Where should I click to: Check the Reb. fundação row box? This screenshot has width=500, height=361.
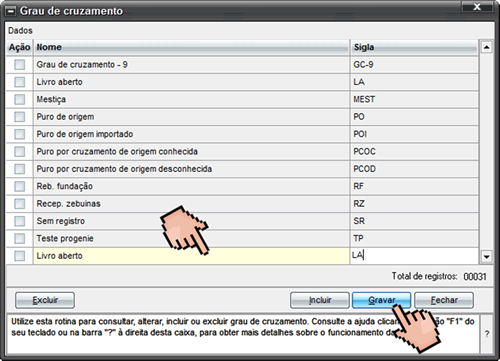(20, 186)
